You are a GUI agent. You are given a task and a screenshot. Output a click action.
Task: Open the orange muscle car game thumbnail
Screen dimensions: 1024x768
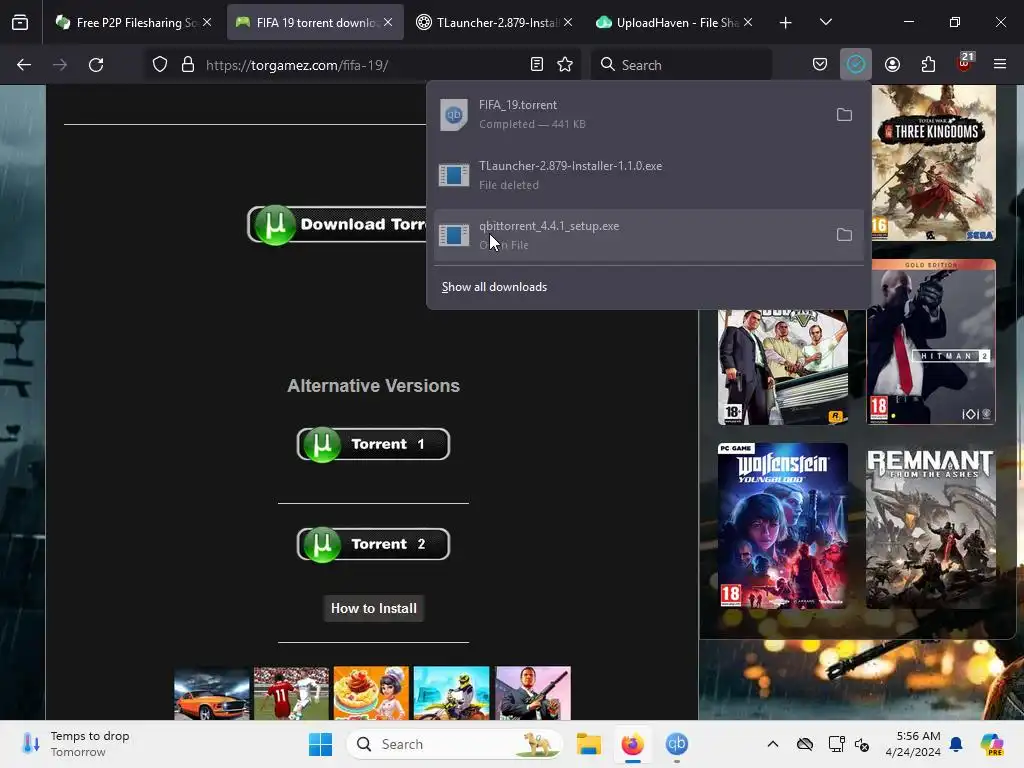pos(212,693)
